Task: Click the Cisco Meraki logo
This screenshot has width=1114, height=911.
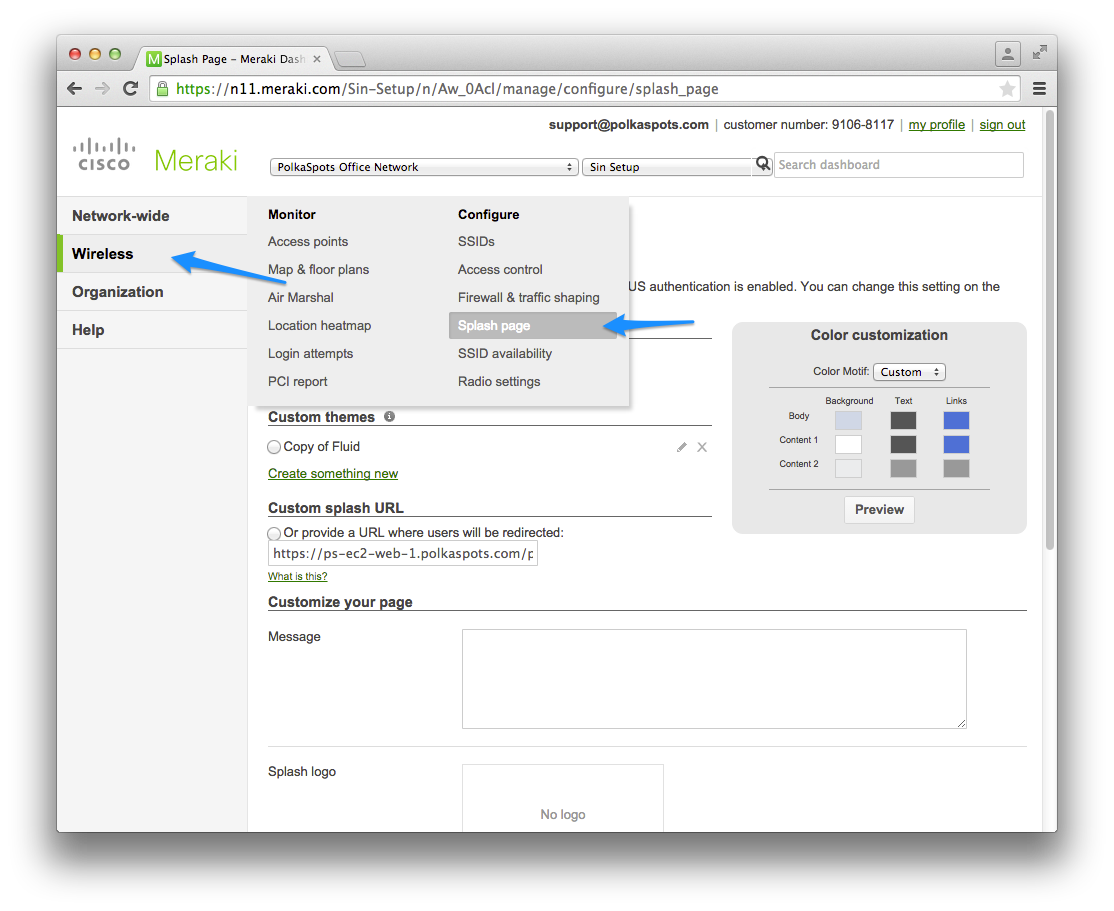Action: 155,156
